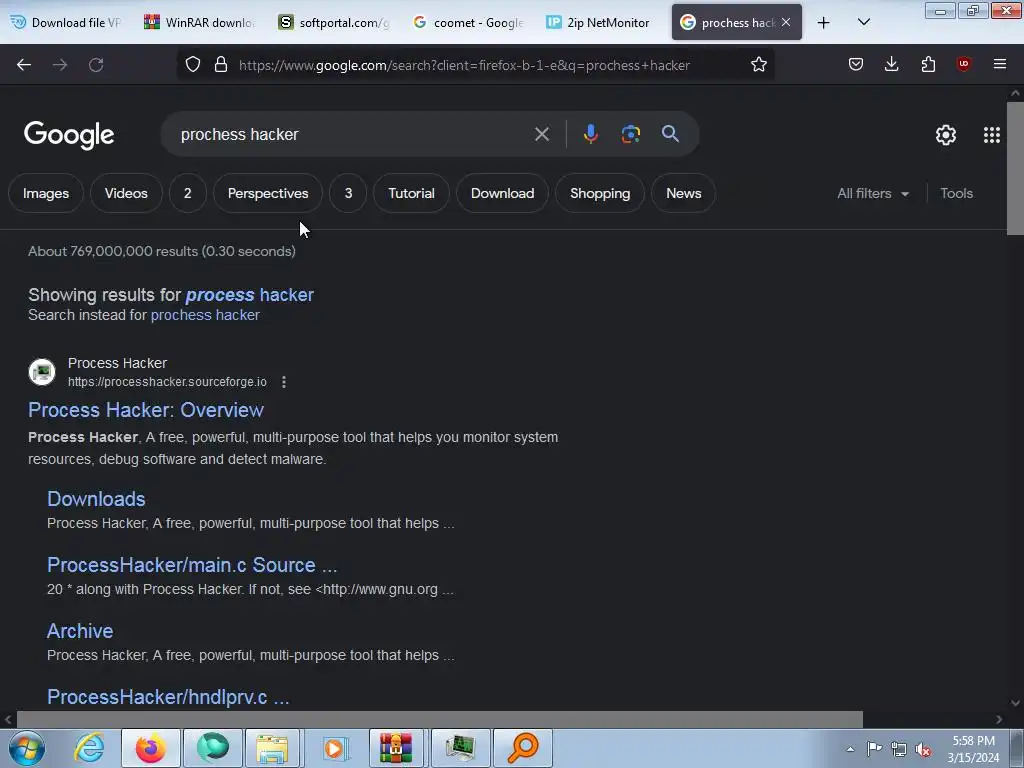Select the filter chip labeled 2
The width and height of the screenshot is (1024, 768).
tap(187, 193)
